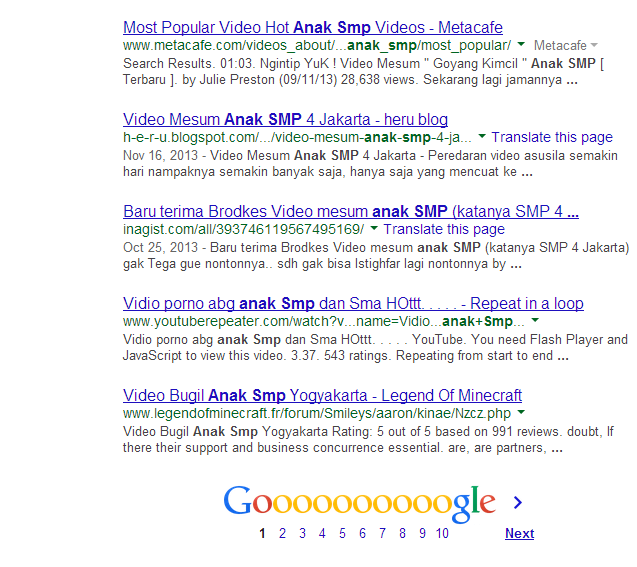Jump to results page 8
Image resolution: width=637 pixels, height=567 pixels.
(x=402, y=533)
